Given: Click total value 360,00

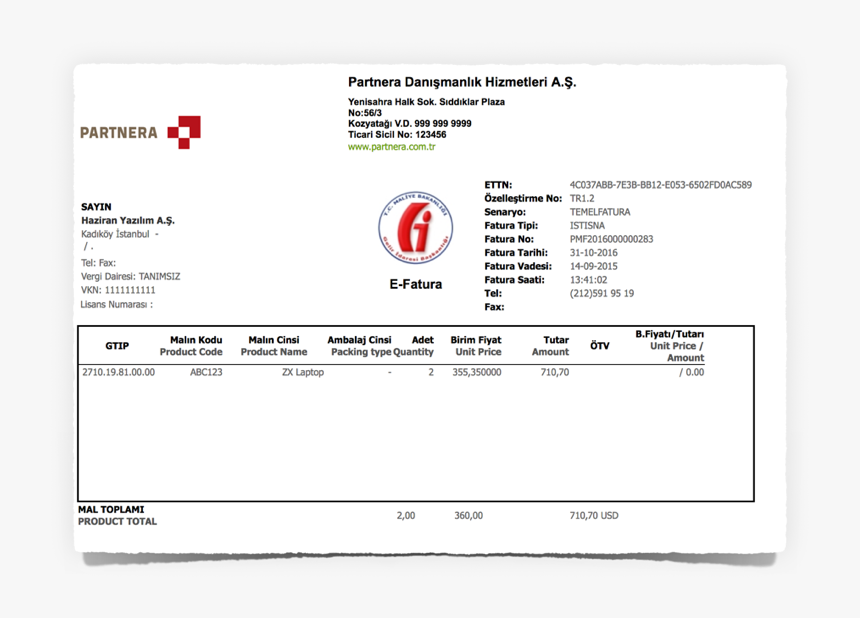Looking at the screenshot, I should pos(468,515).
